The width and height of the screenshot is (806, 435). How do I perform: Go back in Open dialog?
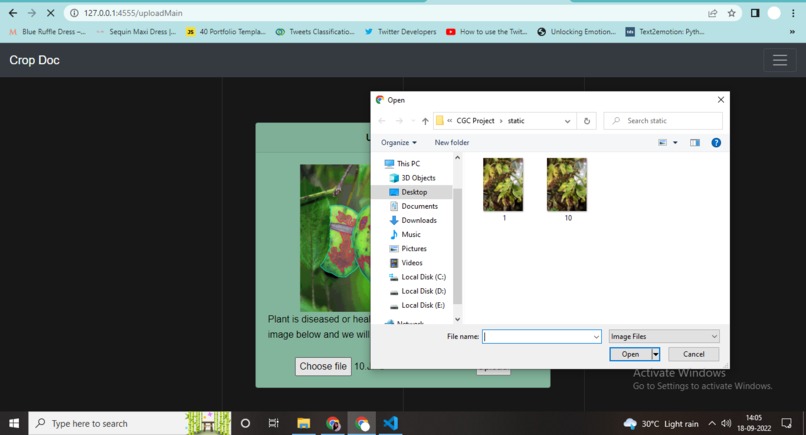pos(381,121)
